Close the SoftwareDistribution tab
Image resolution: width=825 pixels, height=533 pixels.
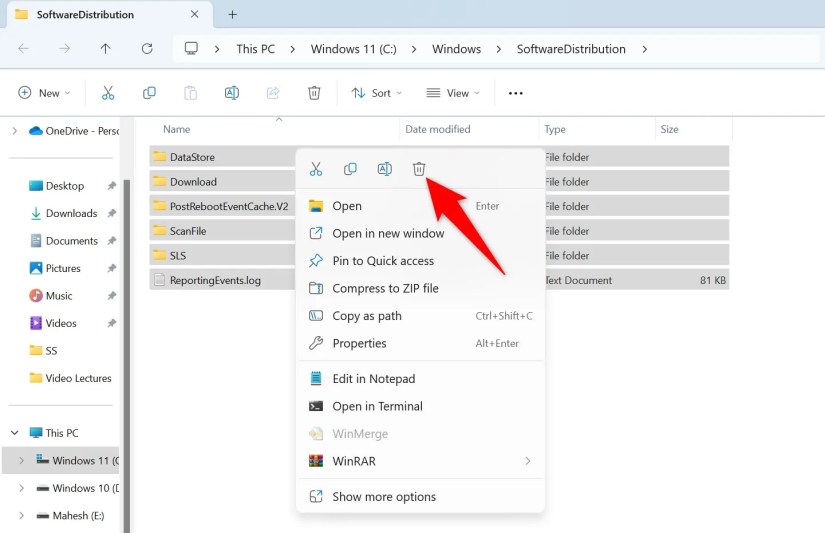(195, 14)
